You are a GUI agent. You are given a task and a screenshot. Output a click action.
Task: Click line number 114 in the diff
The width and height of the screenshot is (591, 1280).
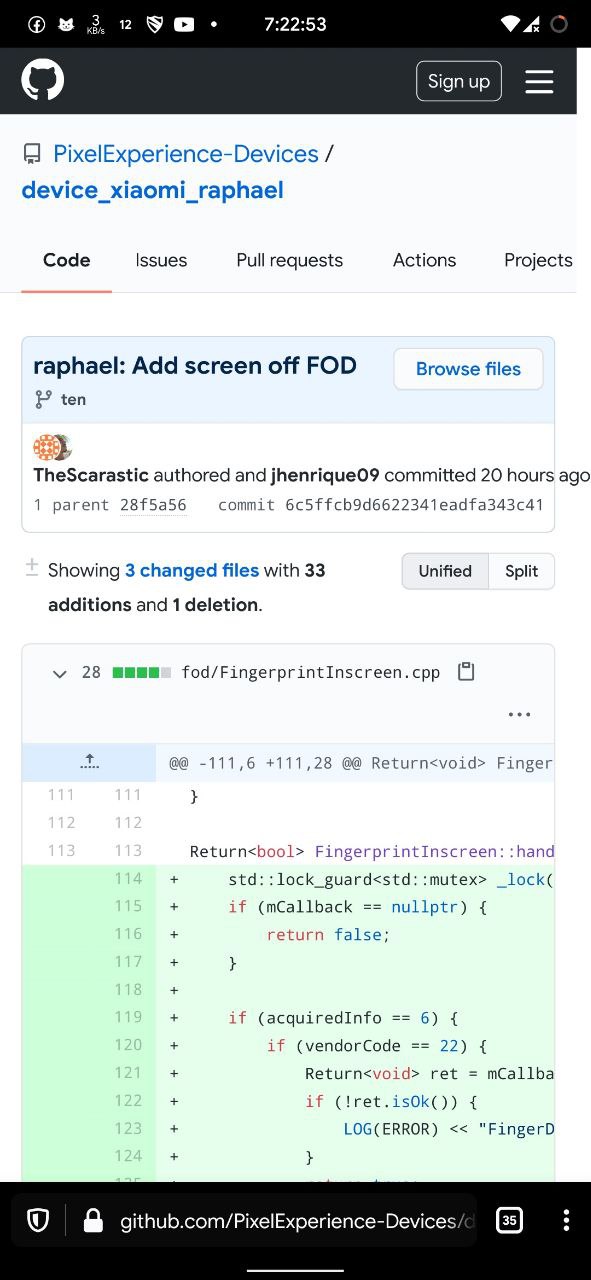point(128,879)
